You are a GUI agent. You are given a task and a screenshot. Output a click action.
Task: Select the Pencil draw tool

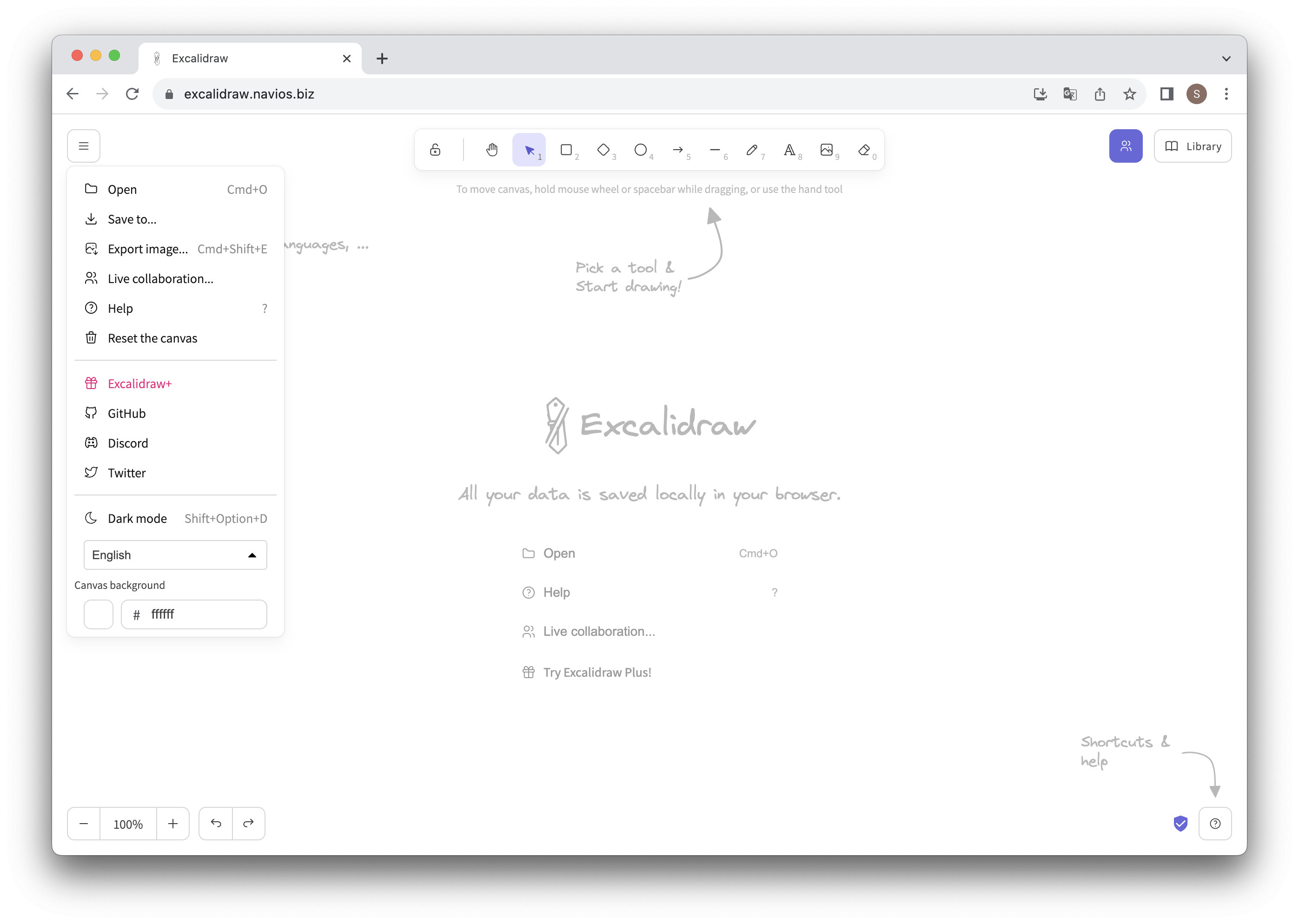(x=752, y=150)
